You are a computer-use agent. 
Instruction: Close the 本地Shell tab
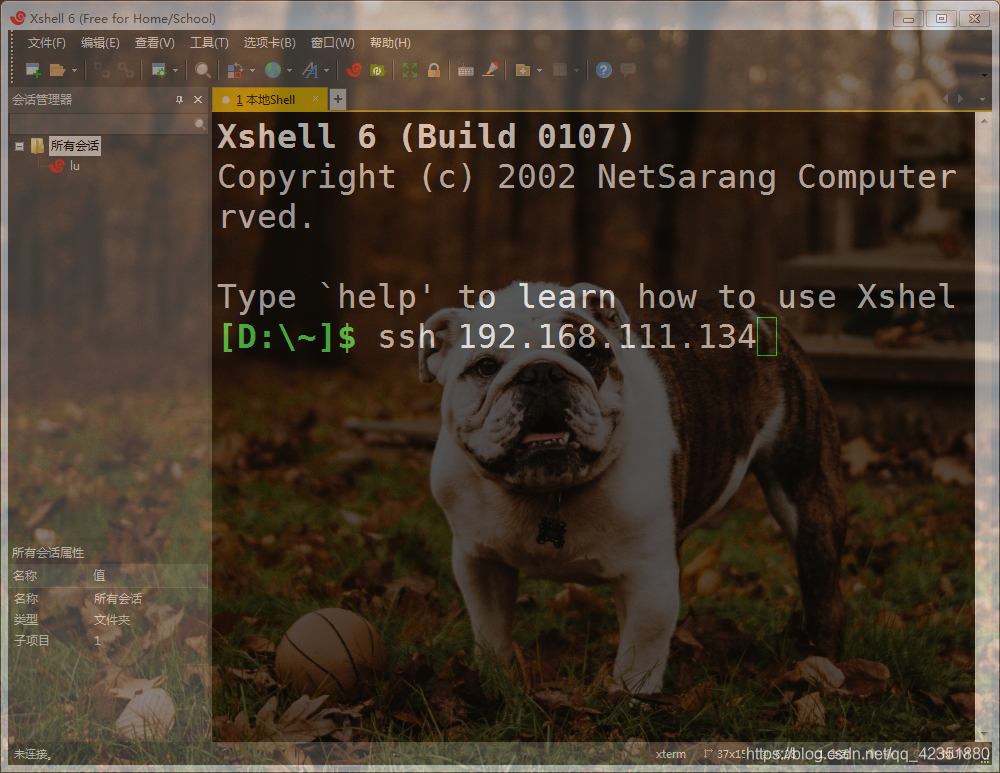click(315, 99)
